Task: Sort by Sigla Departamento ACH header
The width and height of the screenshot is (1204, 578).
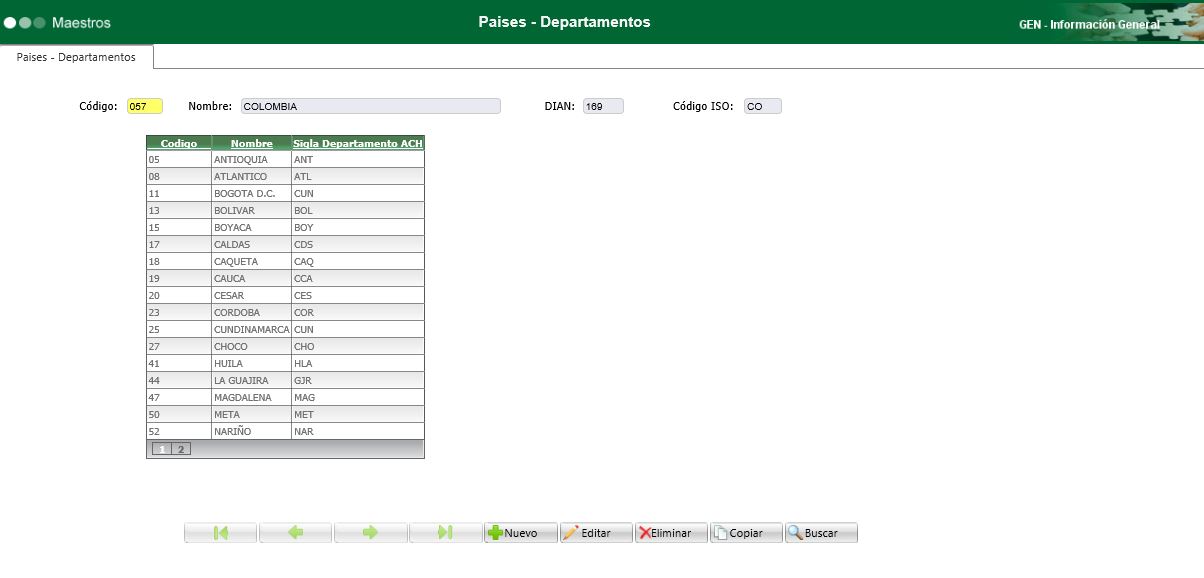Action: [x=358, y=144]
